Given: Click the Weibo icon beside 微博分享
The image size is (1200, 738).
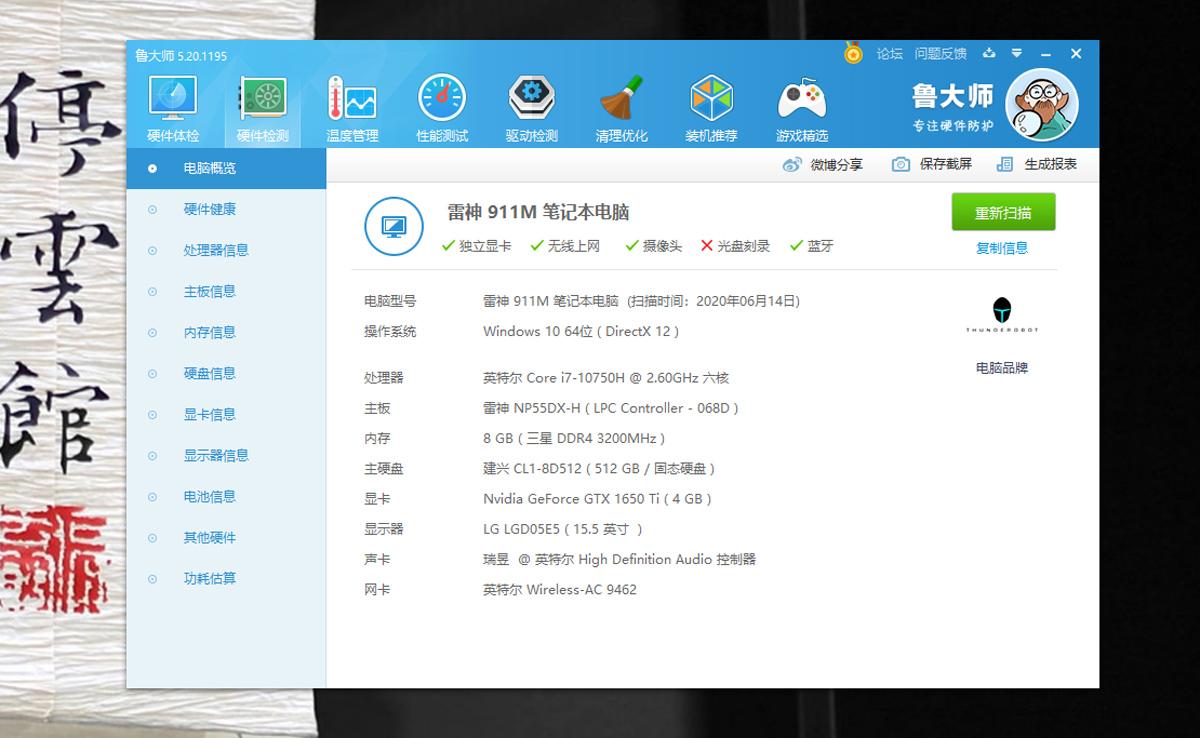Looking at the screenshot, I should pos(792,164).
